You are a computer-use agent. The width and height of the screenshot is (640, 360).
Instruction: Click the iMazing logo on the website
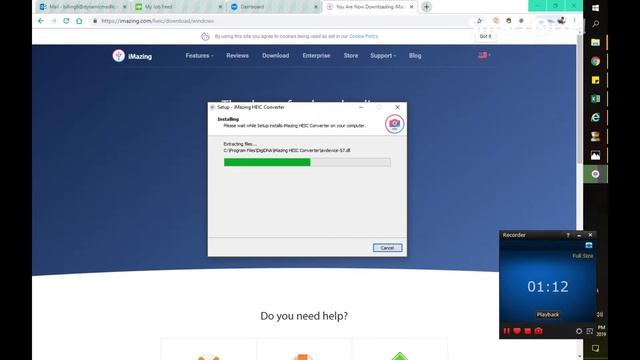(x=132, y=56)
